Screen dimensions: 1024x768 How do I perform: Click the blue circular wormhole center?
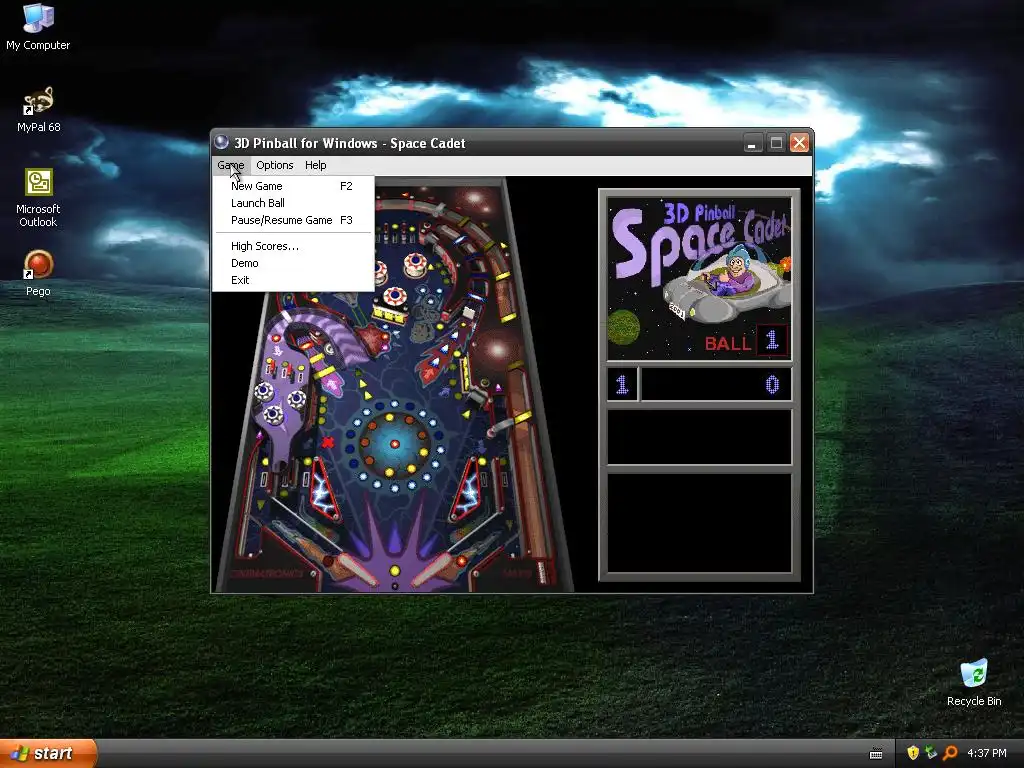point(394,444)
